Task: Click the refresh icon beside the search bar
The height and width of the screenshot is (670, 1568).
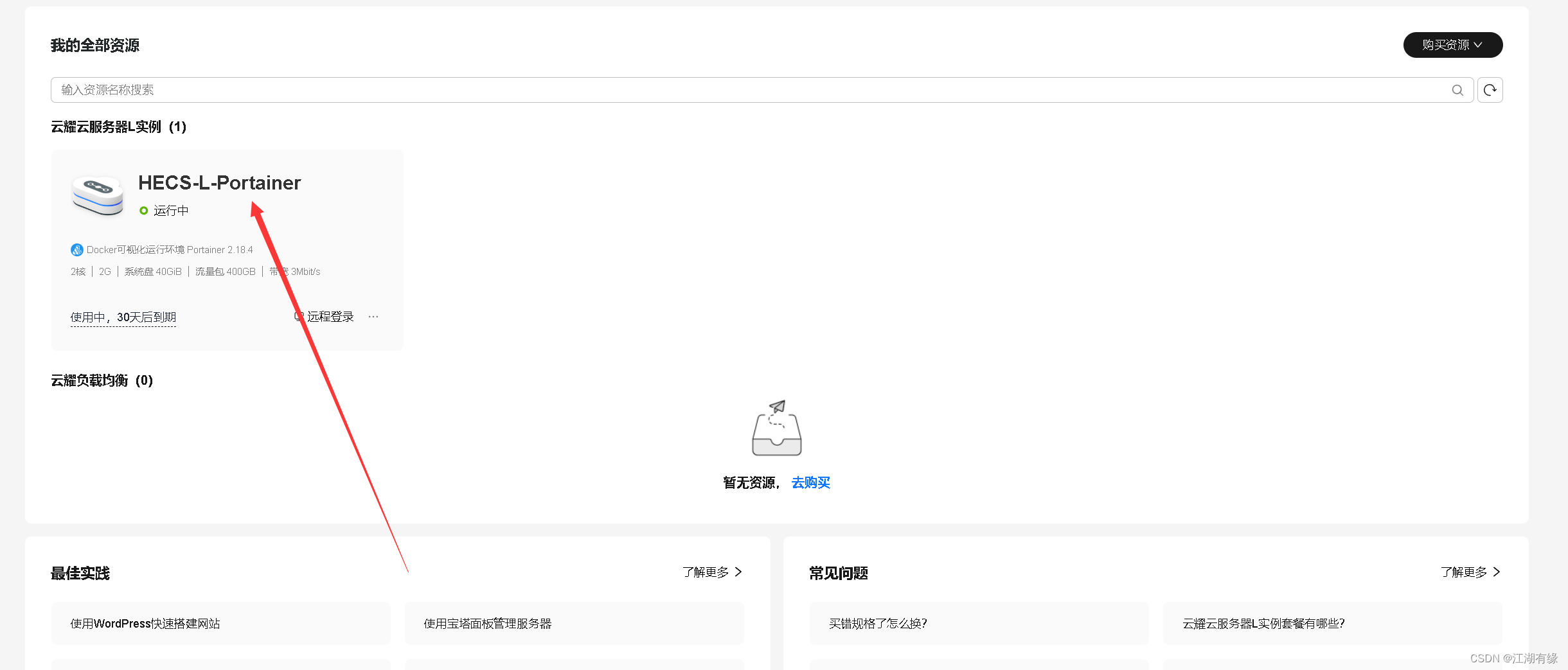Action: point(1490,90)
